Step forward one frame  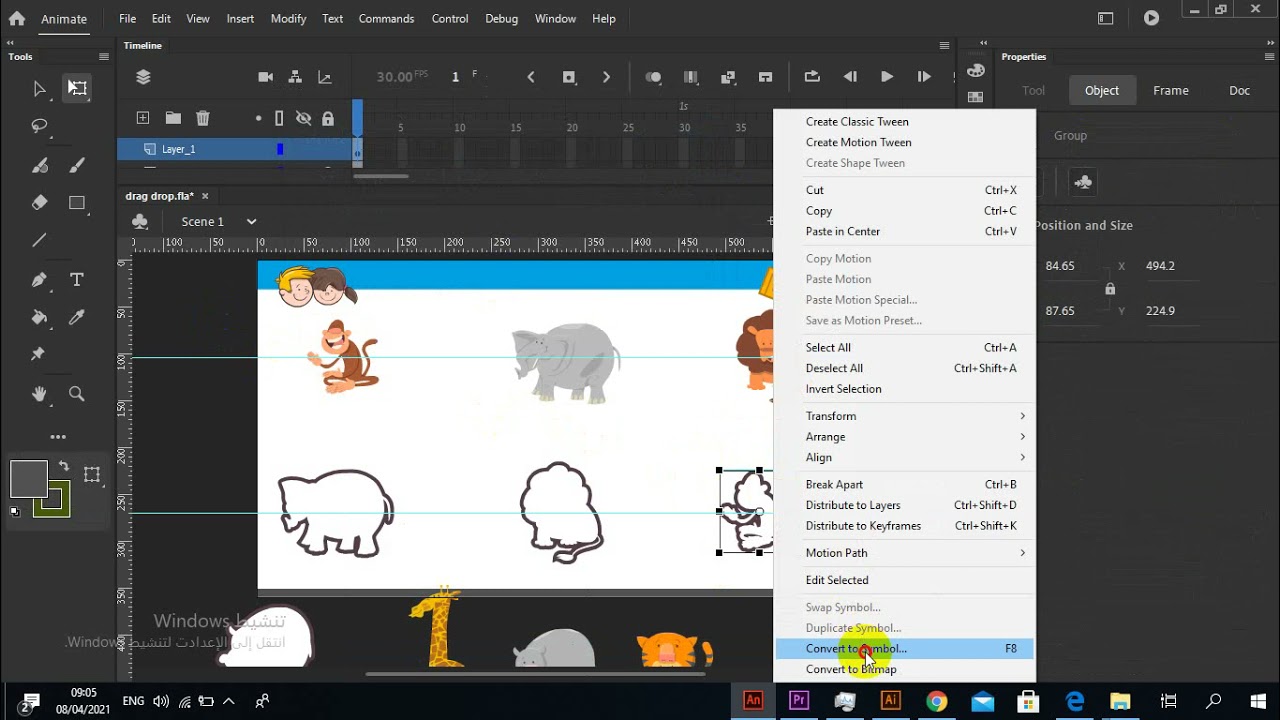pyautogui.click(x=924, y=77)
